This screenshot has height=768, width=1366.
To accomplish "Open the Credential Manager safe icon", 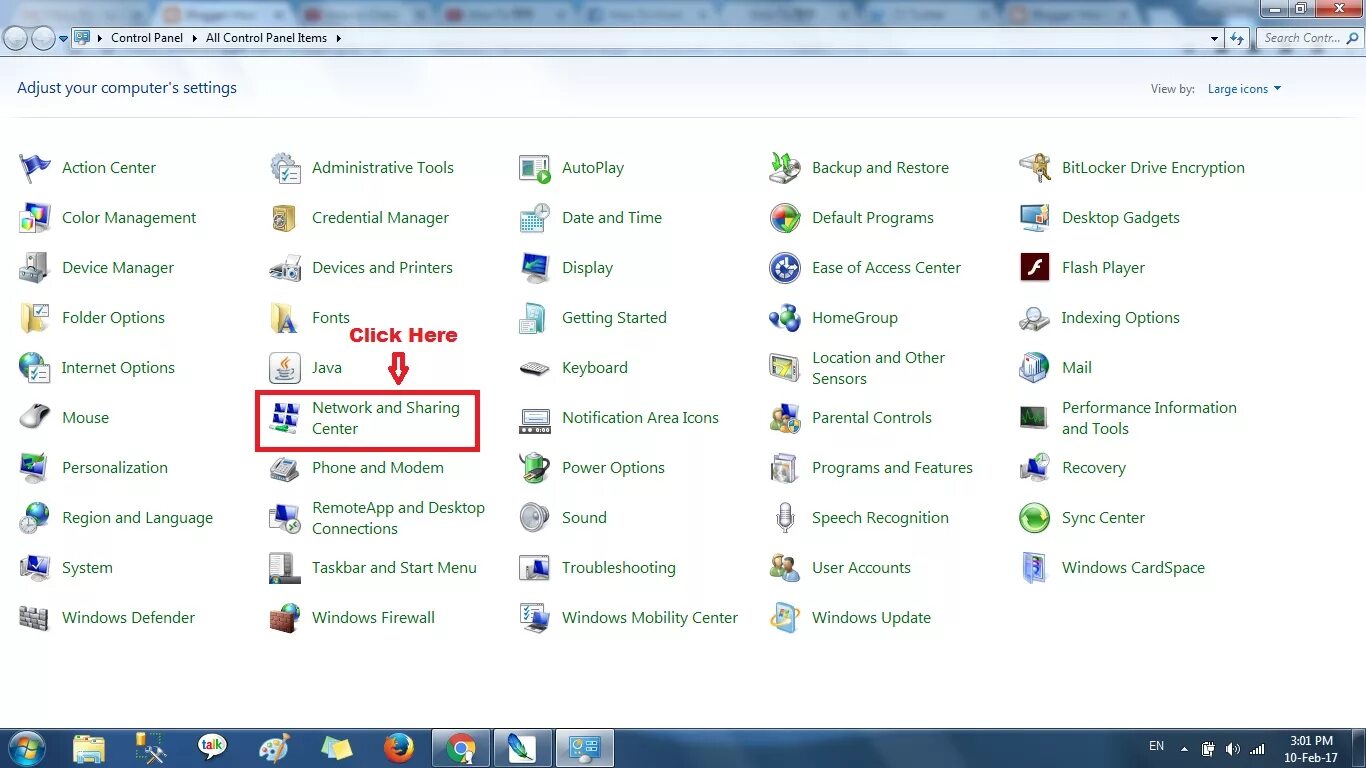I will tap(285, 218).
